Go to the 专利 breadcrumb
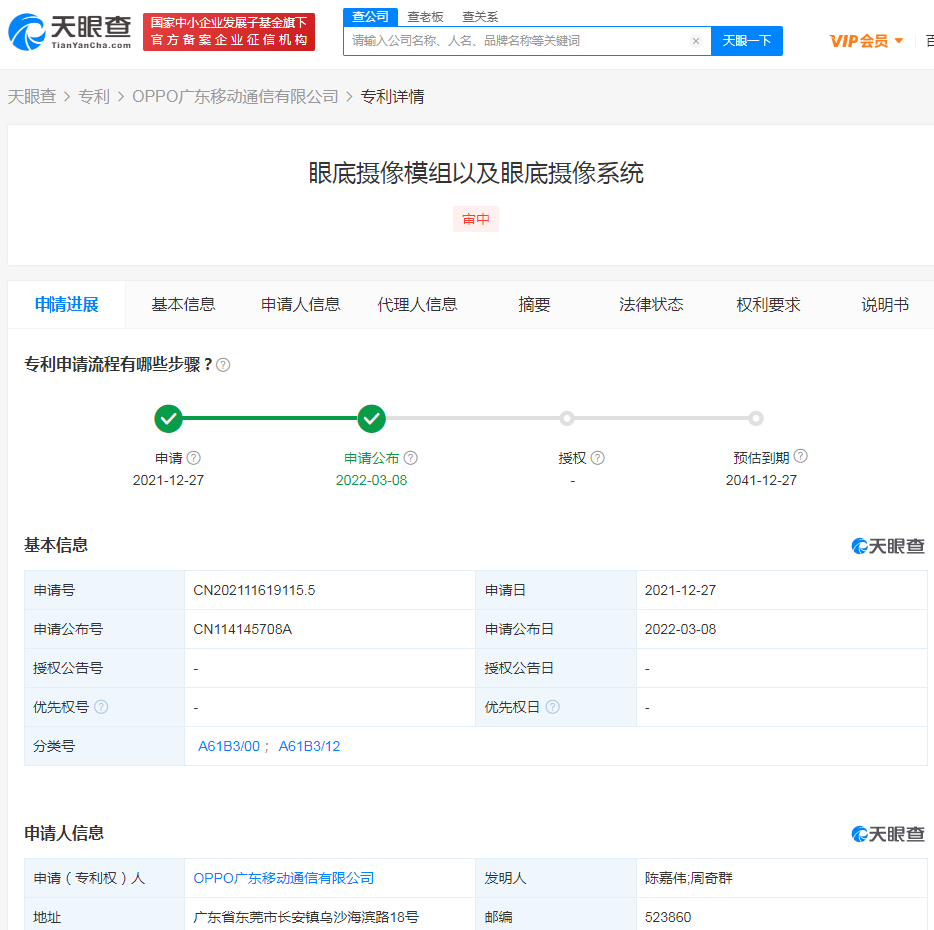 click(94, 97)
